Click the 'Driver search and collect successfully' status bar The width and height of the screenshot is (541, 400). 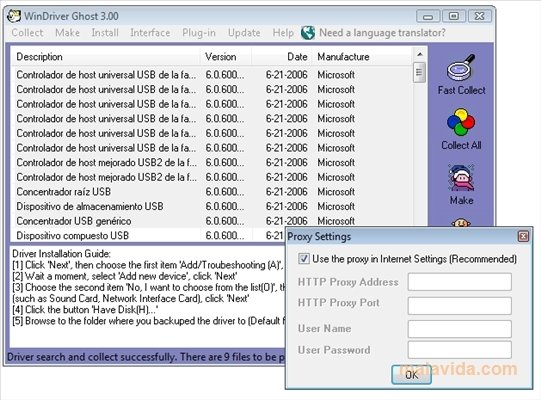[x=146, y=357]
